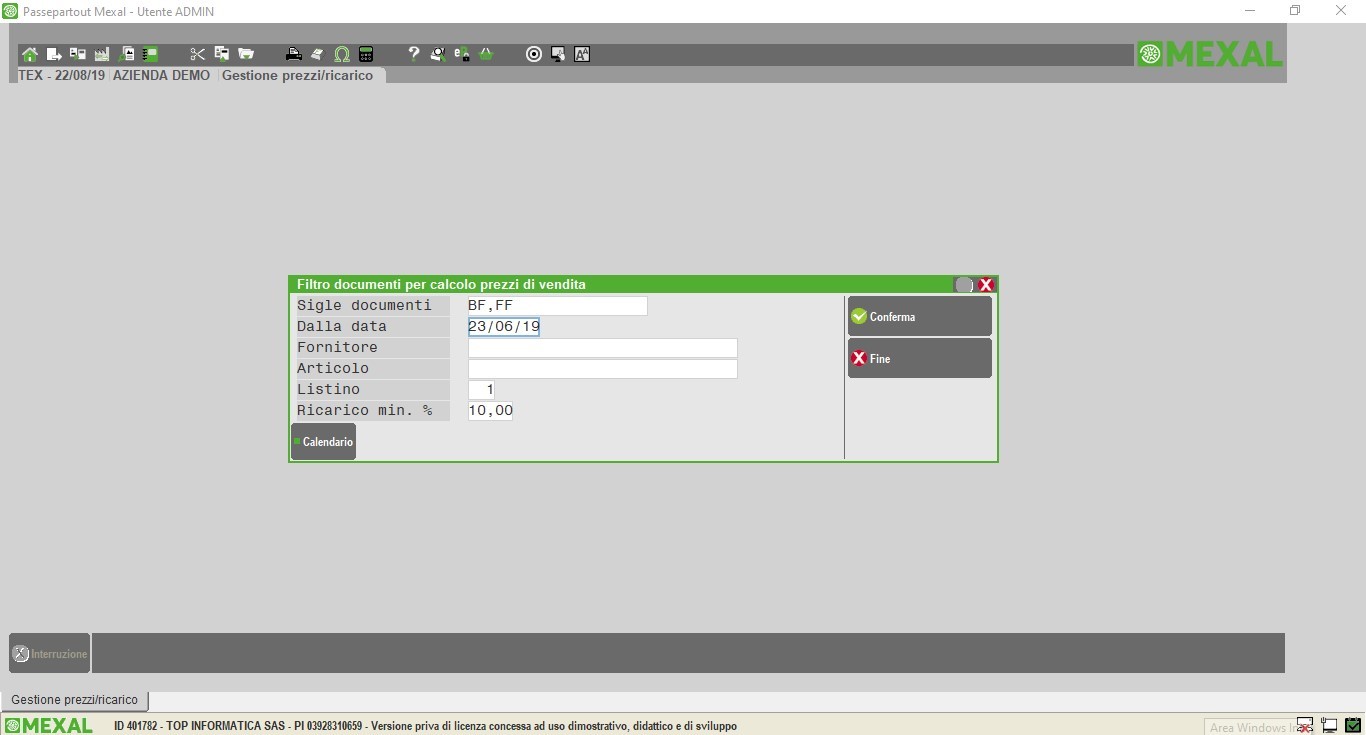Select the Gestione prezzi/ricarico bottom tab
This screenshot has height=735, width=1366.
(x=74, y=700)
